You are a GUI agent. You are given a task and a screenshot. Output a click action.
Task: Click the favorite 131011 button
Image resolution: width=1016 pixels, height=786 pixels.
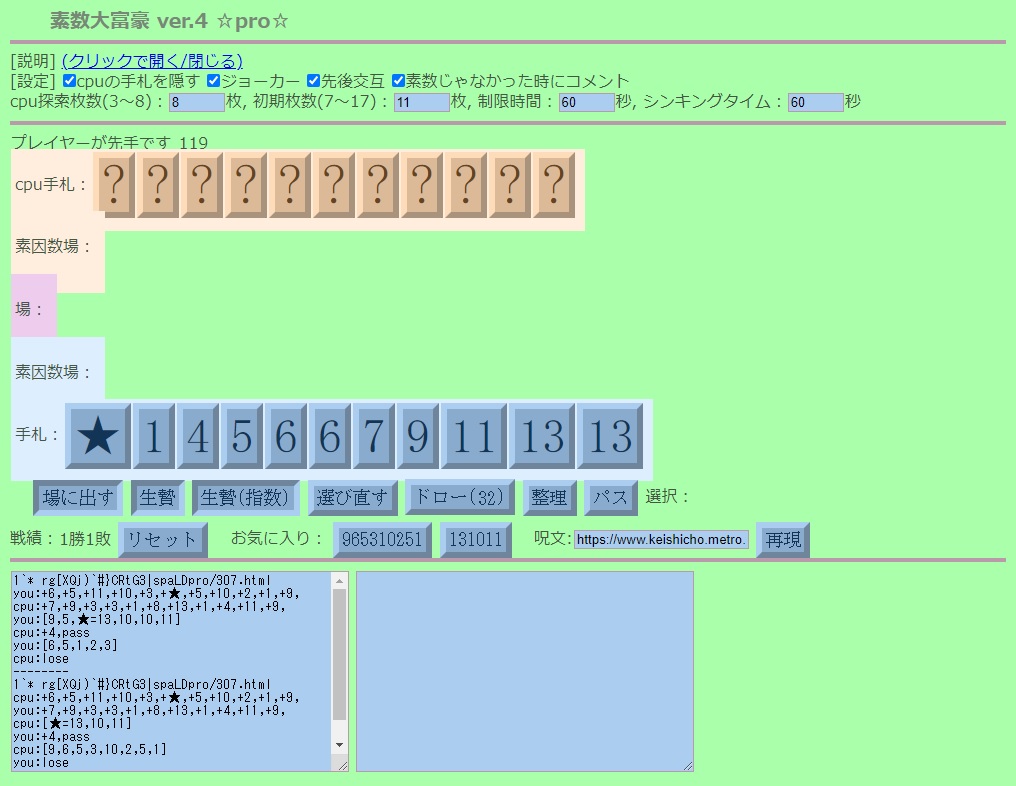point(476,540)
